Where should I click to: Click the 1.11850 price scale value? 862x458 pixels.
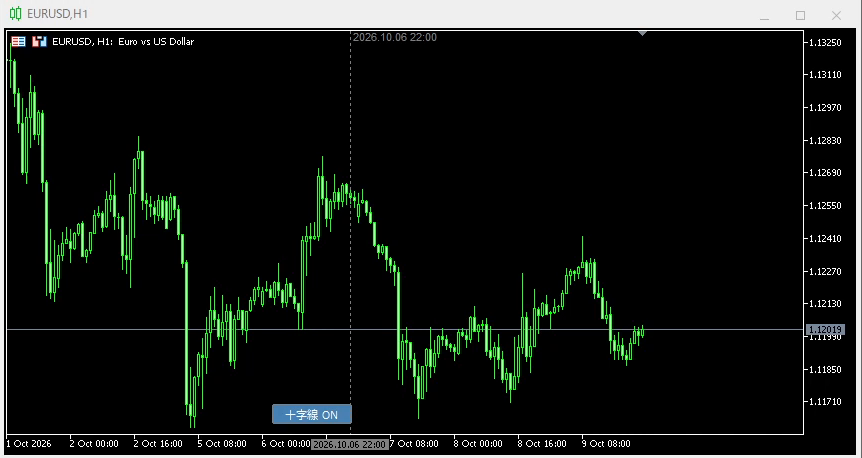point(825,369)
